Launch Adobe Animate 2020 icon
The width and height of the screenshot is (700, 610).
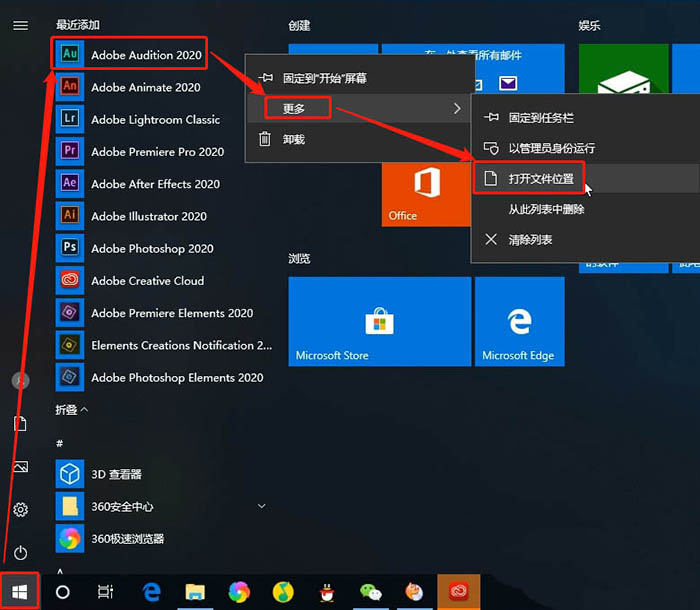[70, 86]
